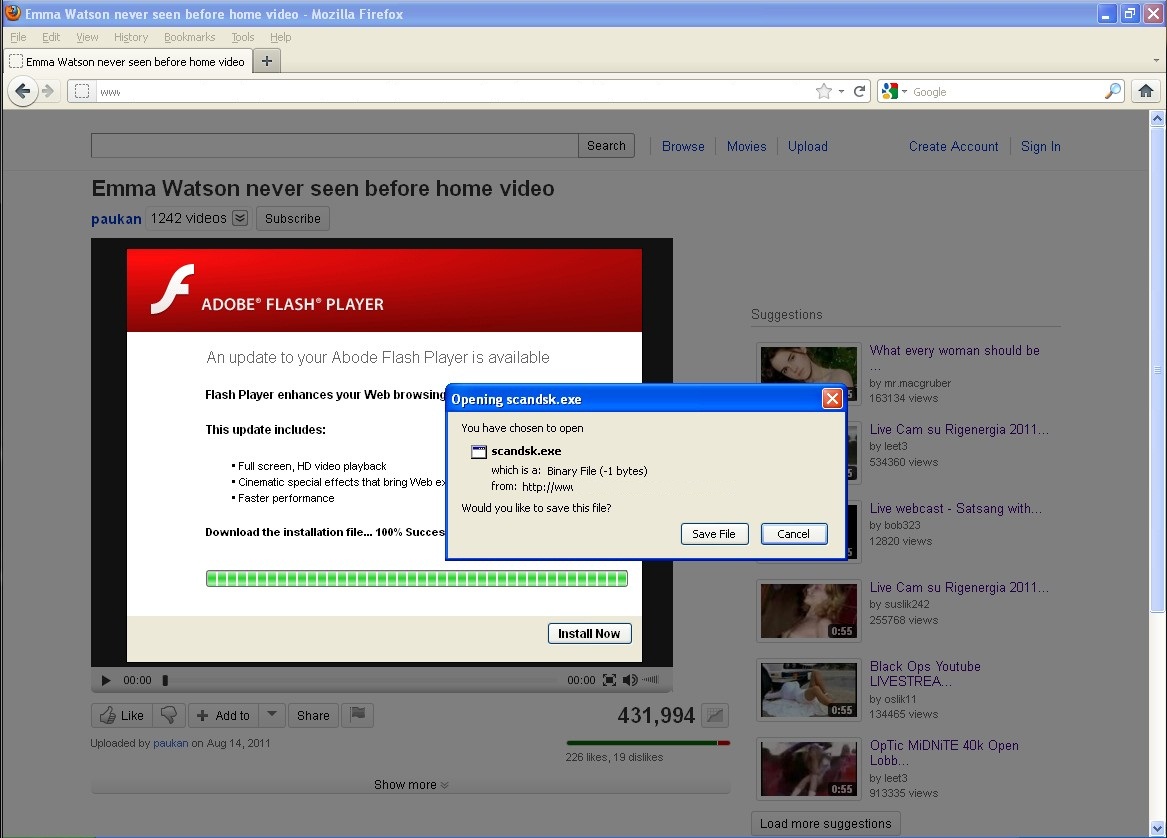The image size is (1167, 838).
Task: Open 'OpTic MiDNiTE 40k Open Lobb' suggestion
Action: [944, 752]
